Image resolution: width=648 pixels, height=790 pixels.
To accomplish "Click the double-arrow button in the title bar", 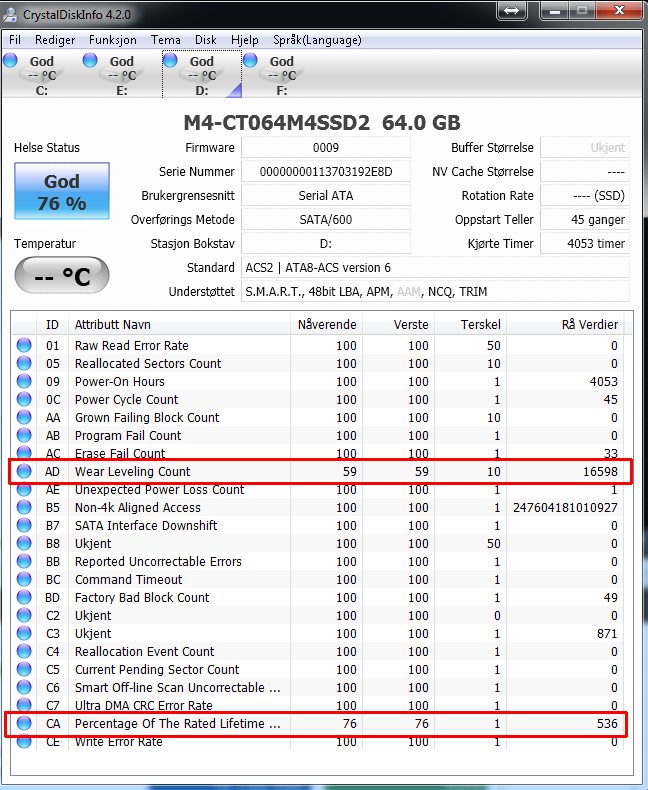I will pos(511,11).
